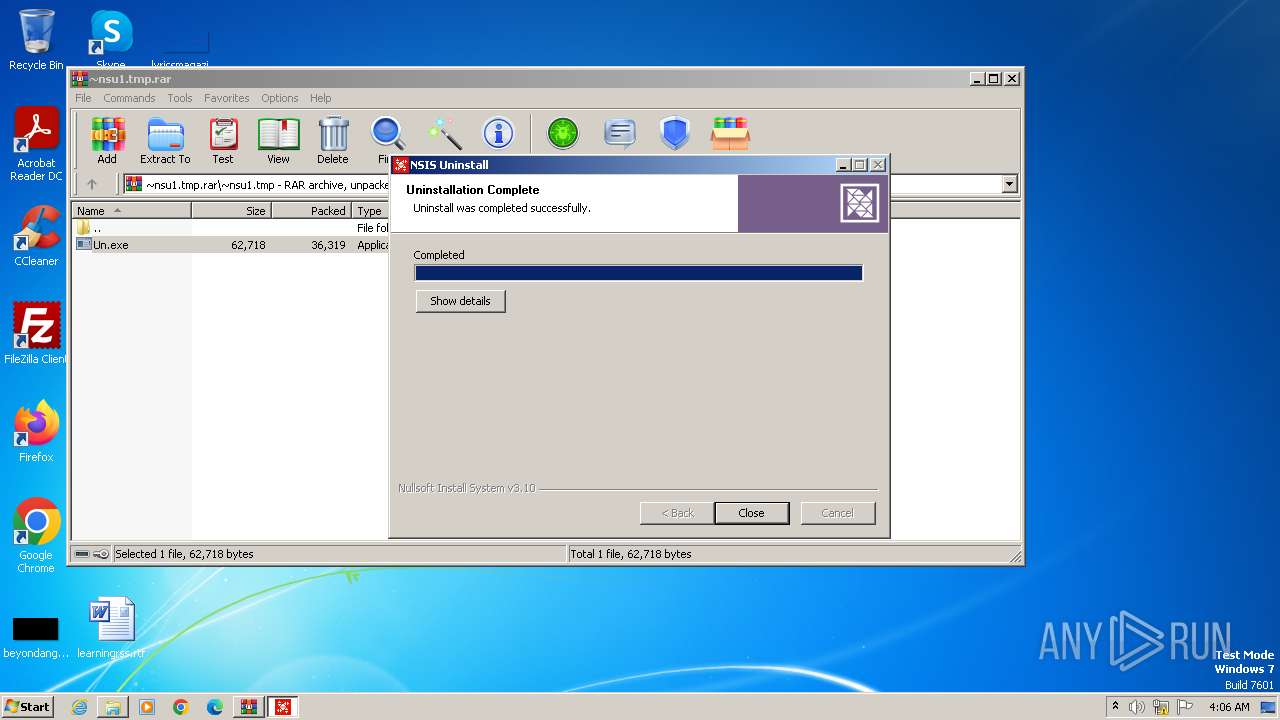The width and height of the screenshot is (1280, 720).
Task: Show hidden tray icons arrow
Action: (x=1116, y=707)
